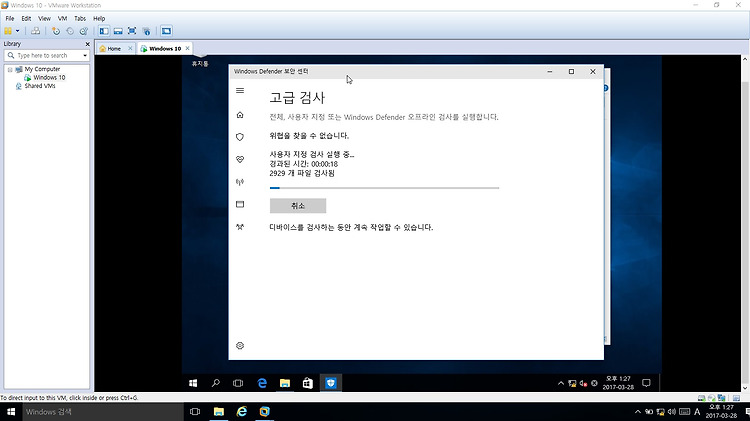
Task: Open host Internet Explorer taskbar icon
Action: pos(242,411)
